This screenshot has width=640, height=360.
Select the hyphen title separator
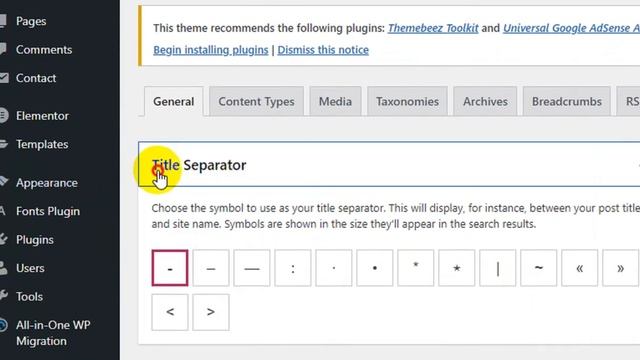(170, 268)
